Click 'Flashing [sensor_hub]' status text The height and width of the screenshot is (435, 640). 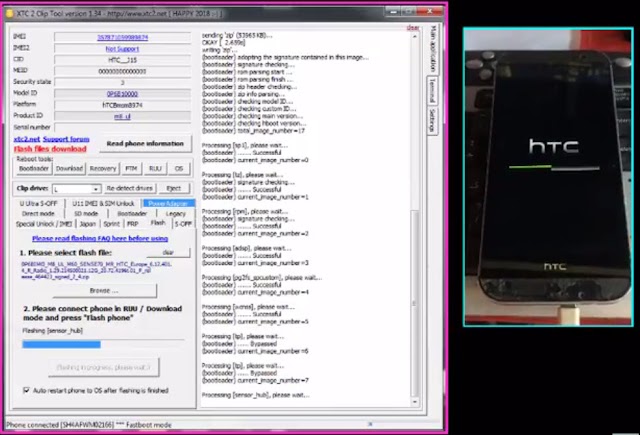coord(53,331)
